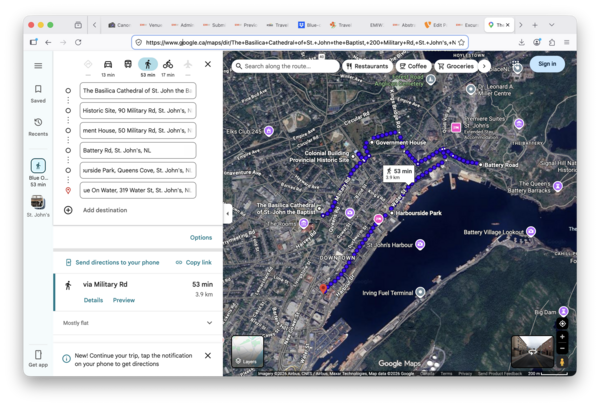Show more category chips arrow
The height and width of the screenshot is (407, 600).
coord(484,66)
